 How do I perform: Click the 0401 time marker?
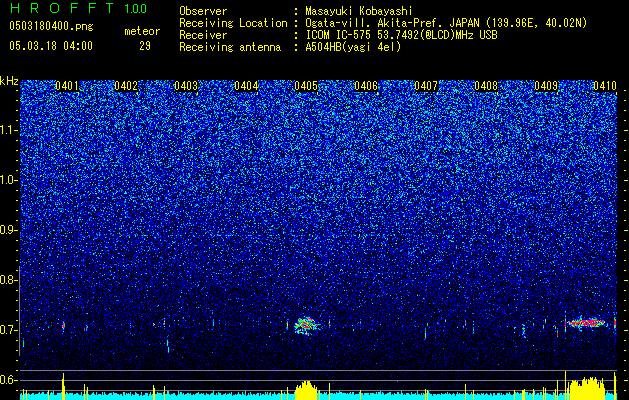pos(67,86)
